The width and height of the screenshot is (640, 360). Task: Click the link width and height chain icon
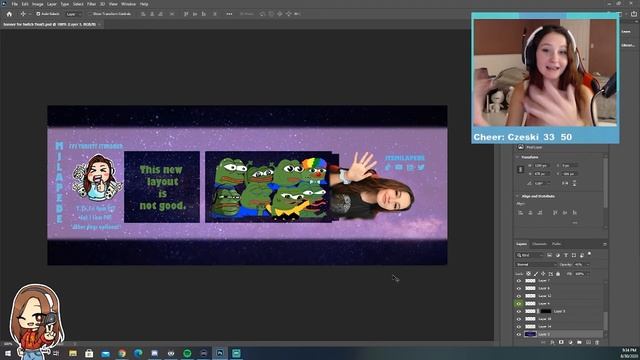click(x=520, y=169)
